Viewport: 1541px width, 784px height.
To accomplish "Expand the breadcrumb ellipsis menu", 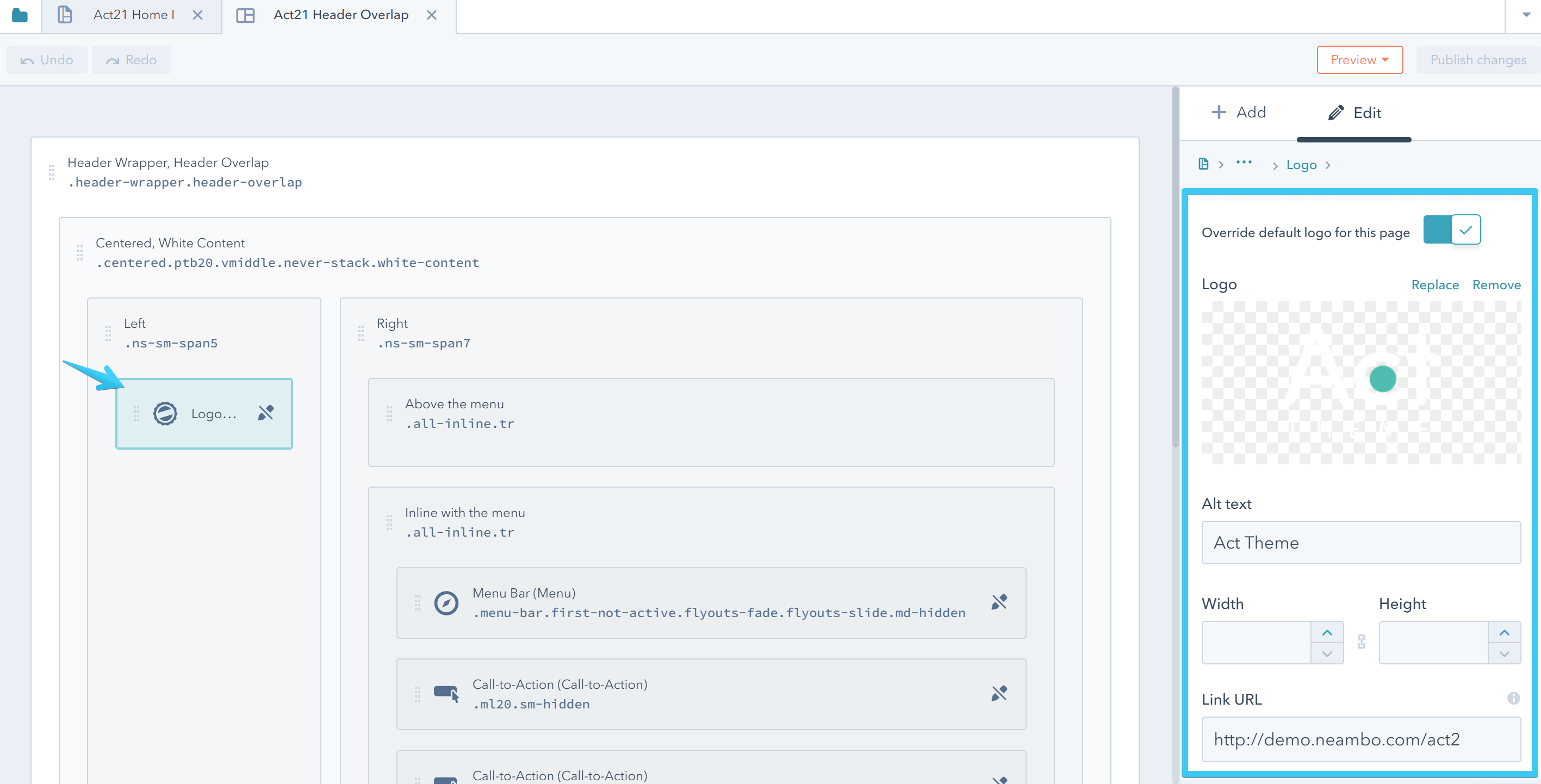I will pyautogui.click(x=1244, y=163).
